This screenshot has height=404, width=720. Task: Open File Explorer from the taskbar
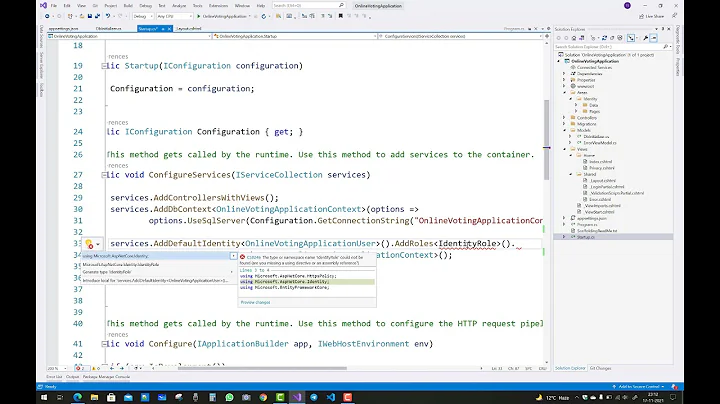click(94, 397)
